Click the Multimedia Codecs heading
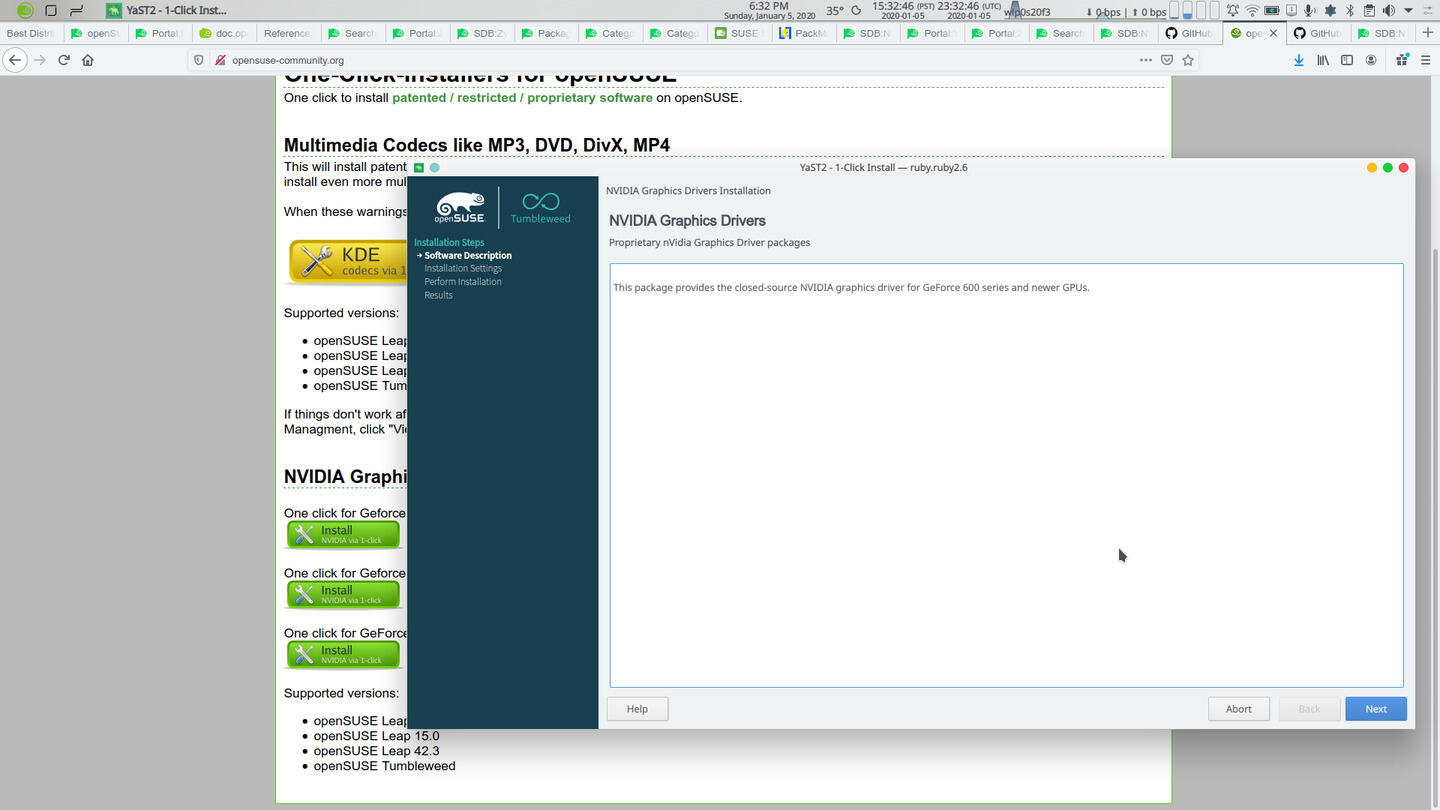Image resolution: width=1440 pixels, height=810 pixels. click(x=477, y=145)
